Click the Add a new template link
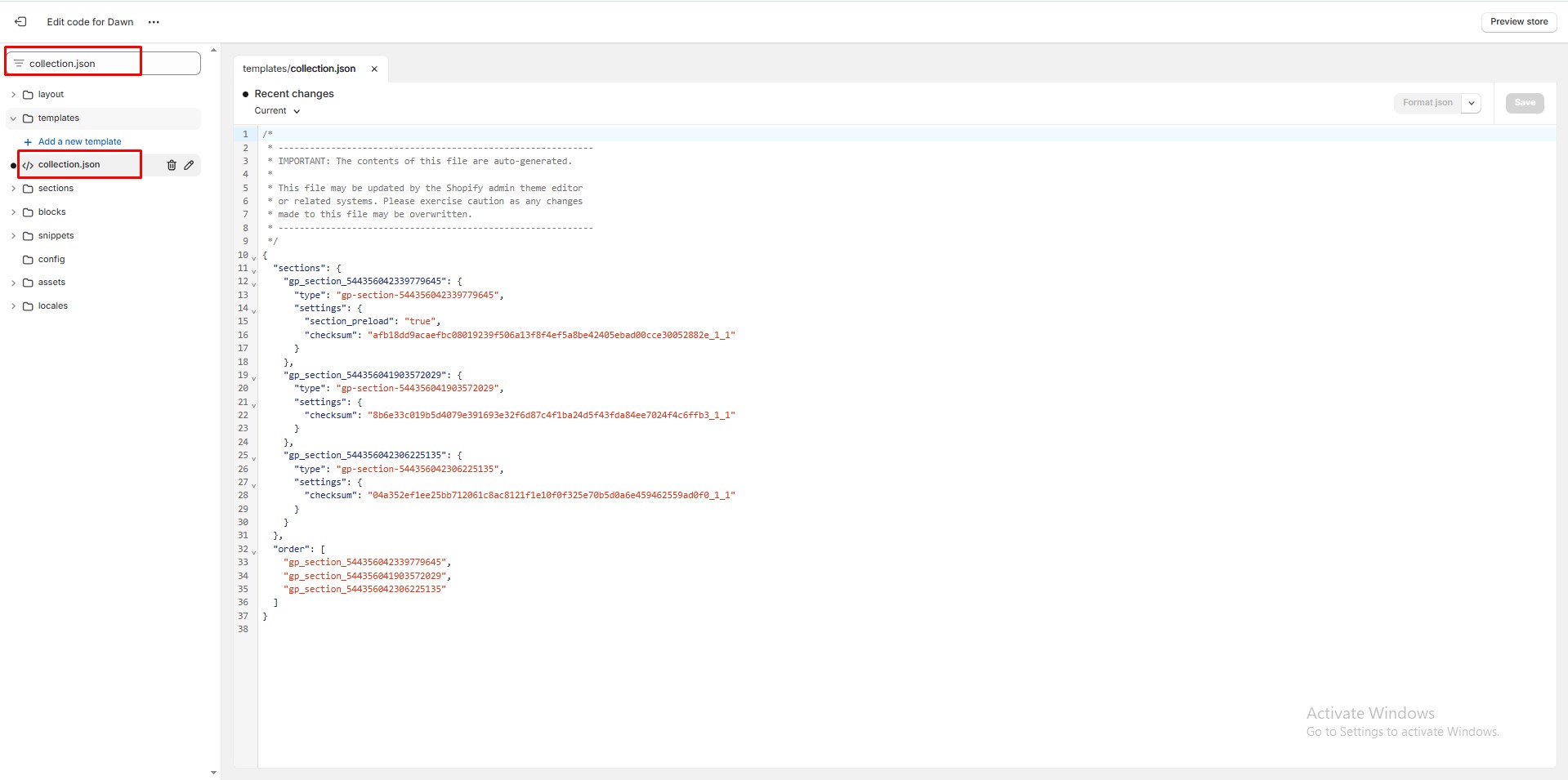The height and width of the screenshot is (780, 1568). click(79, 141)
